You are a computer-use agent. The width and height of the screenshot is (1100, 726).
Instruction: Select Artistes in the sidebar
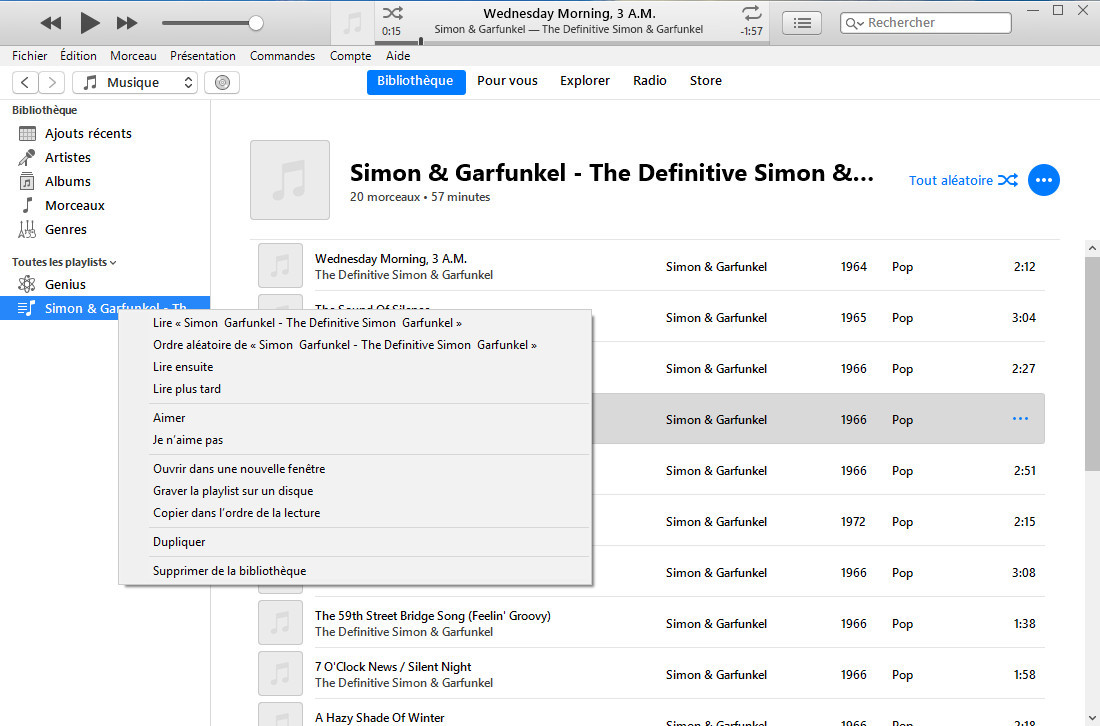coord(105,157)
